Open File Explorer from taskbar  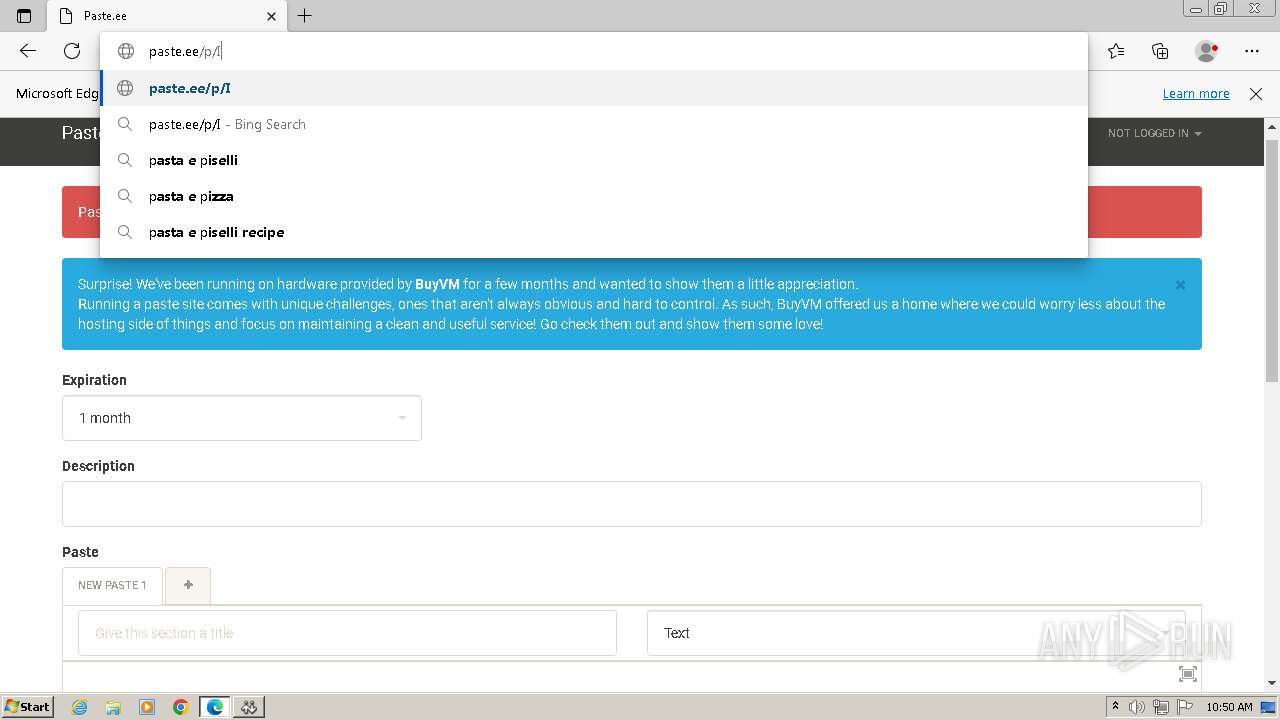pos(113,707)
